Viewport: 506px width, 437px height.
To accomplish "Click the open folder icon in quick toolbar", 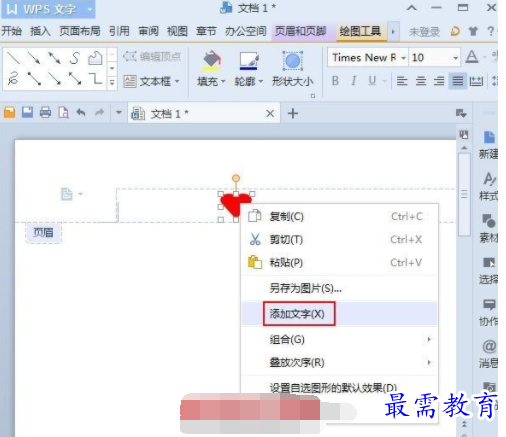I will [10, 113].
